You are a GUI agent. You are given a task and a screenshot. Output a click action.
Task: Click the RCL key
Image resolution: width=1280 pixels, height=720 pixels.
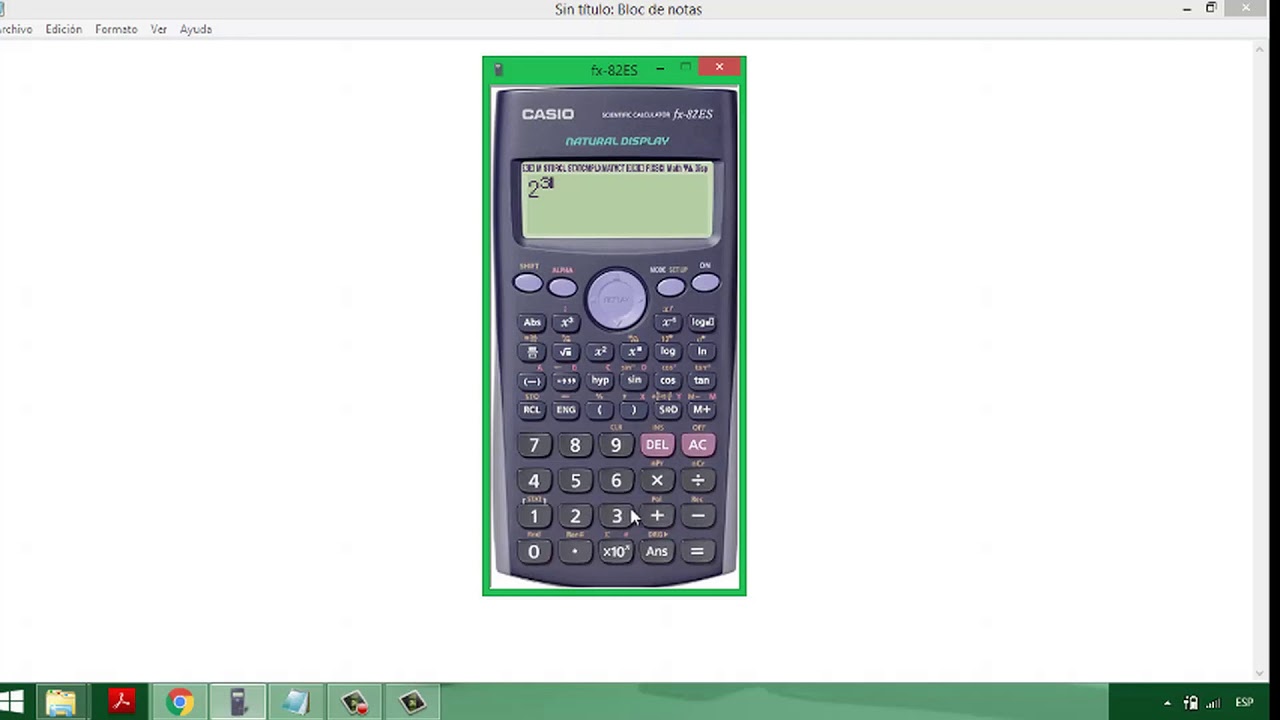tap(532, 410)
